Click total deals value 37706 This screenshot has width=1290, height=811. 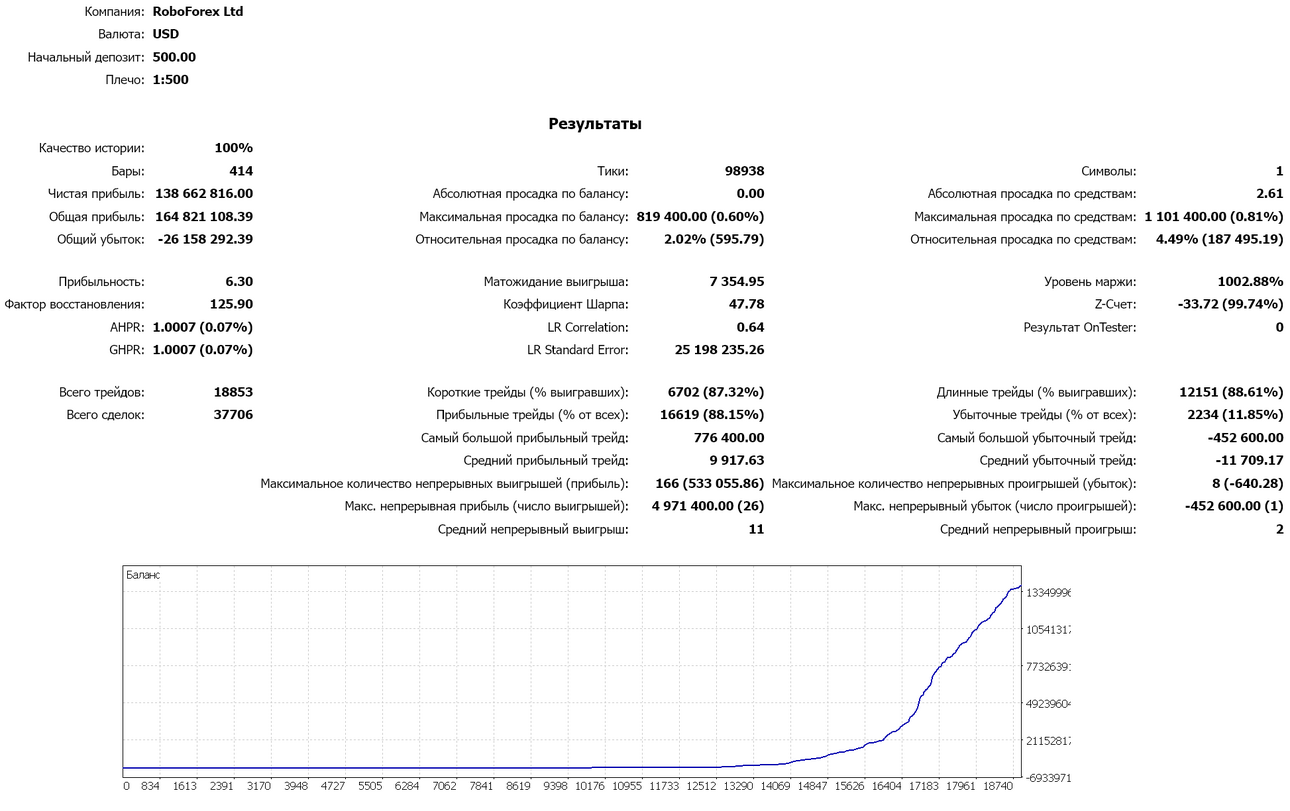click(233, 415)
